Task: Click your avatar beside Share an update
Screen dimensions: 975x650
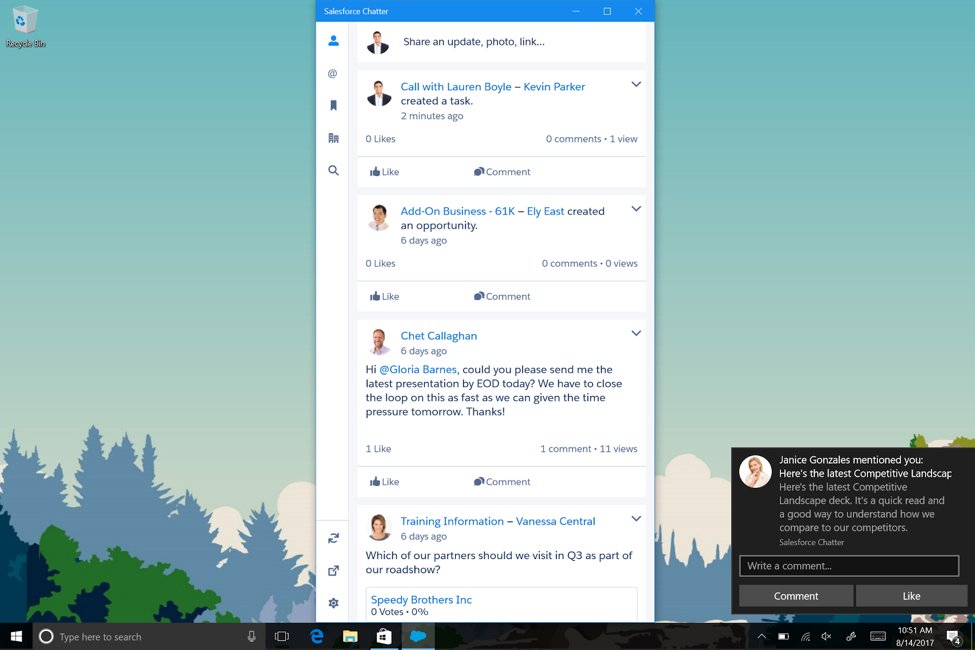Action: tap(377, 42)
